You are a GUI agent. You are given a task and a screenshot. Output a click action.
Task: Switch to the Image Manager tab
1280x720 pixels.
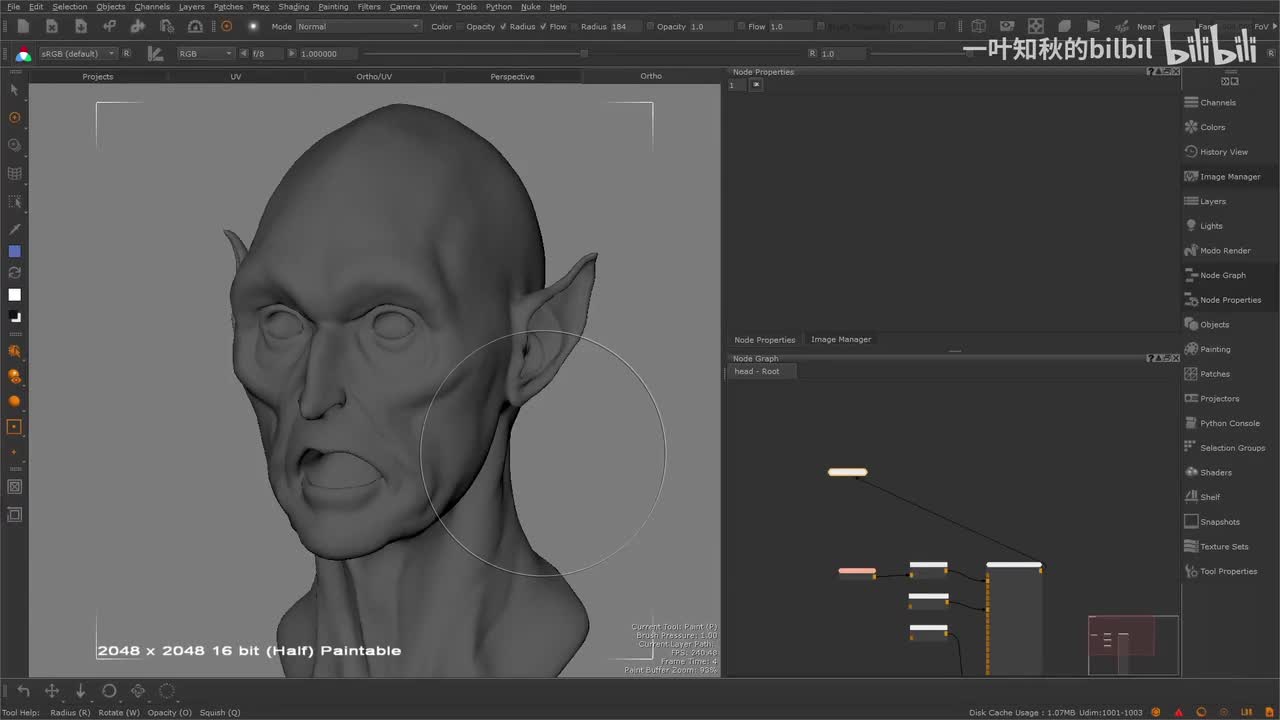tap(840, 340)
